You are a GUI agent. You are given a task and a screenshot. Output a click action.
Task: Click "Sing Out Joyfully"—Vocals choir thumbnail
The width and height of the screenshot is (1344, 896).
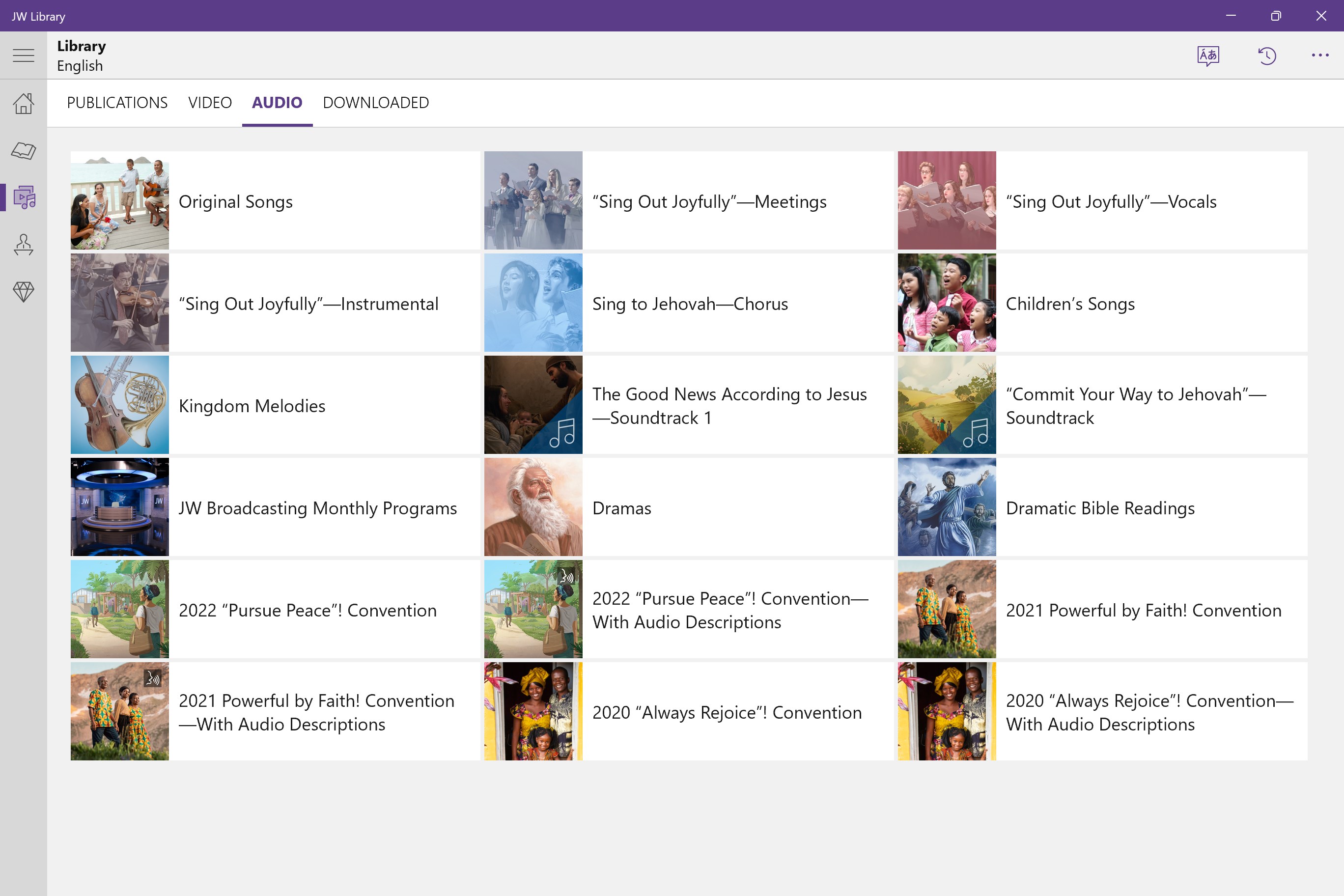pyautogui.click(x=947, y=200)
